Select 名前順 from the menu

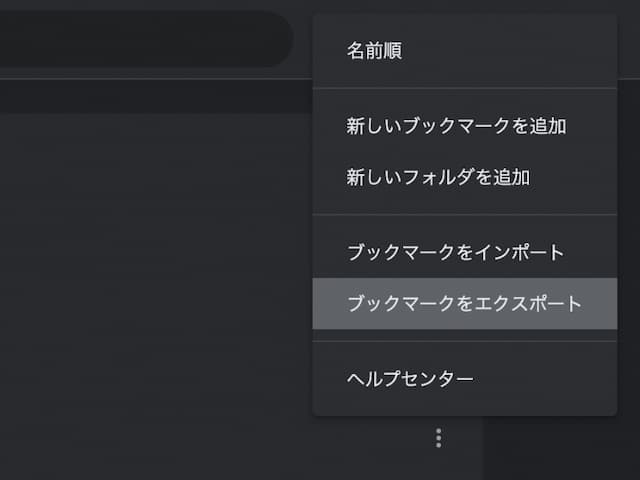tap(374, 51)
